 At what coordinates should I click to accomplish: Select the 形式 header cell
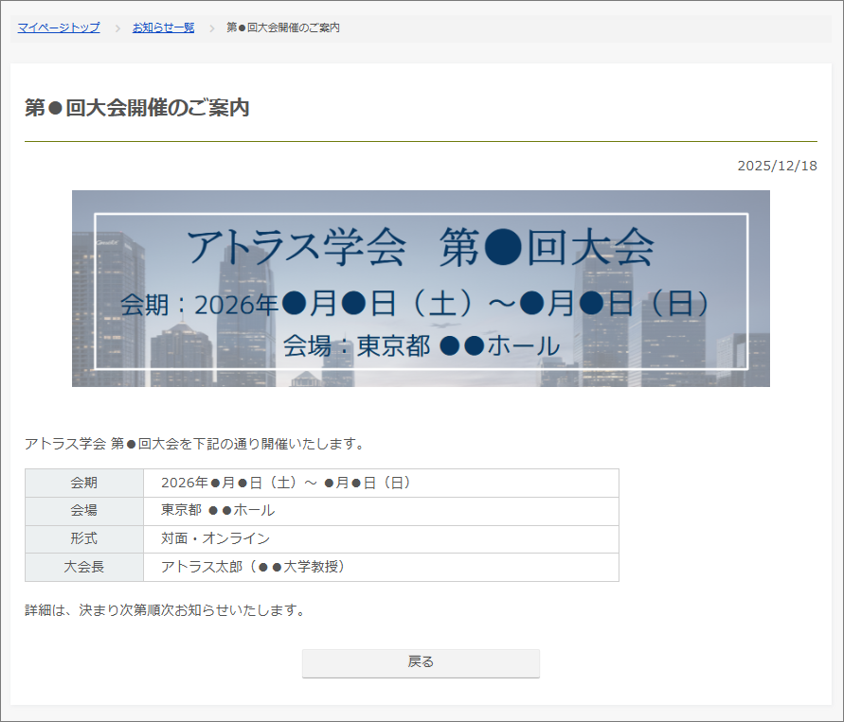84,539
